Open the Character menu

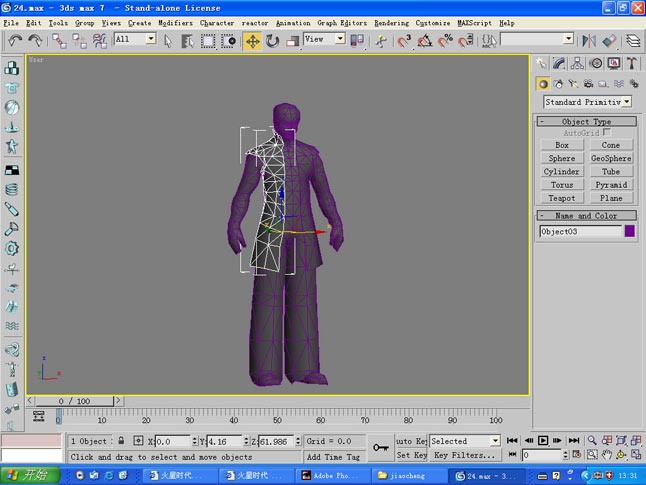tap(217, 23)
